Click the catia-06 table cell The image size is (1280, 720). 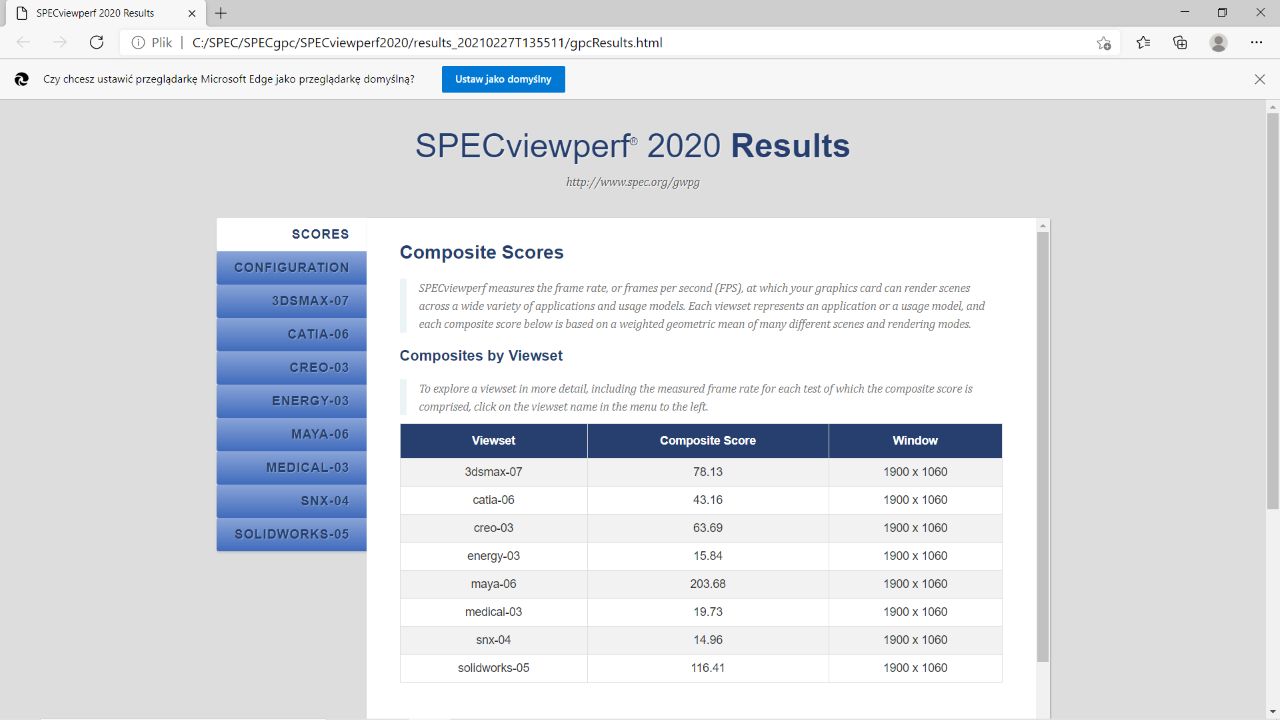[494, 500]
